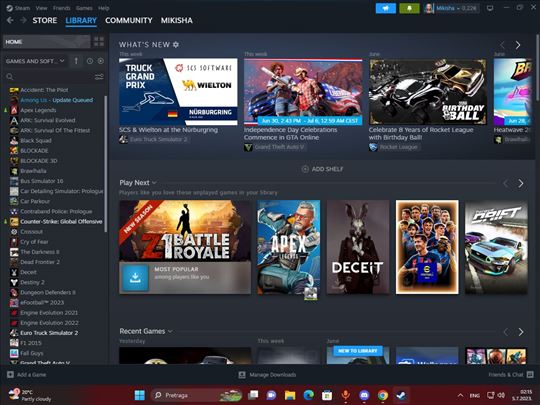Switch to the COMMUNITY tab

pyautogui.click(x=129, y=20)
